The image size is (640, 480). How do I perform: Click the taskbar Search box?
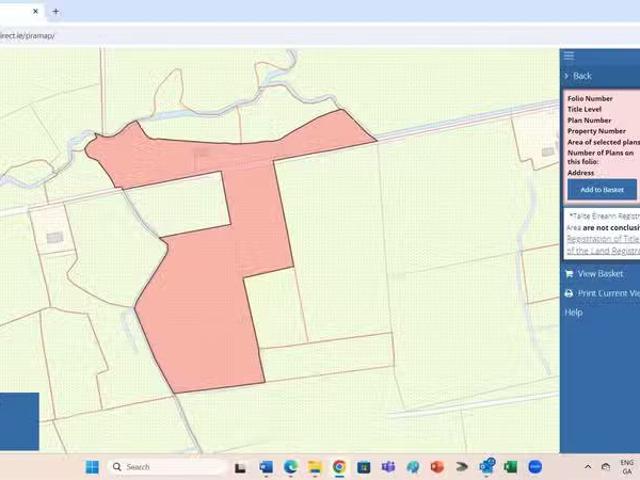pos(160,467)
